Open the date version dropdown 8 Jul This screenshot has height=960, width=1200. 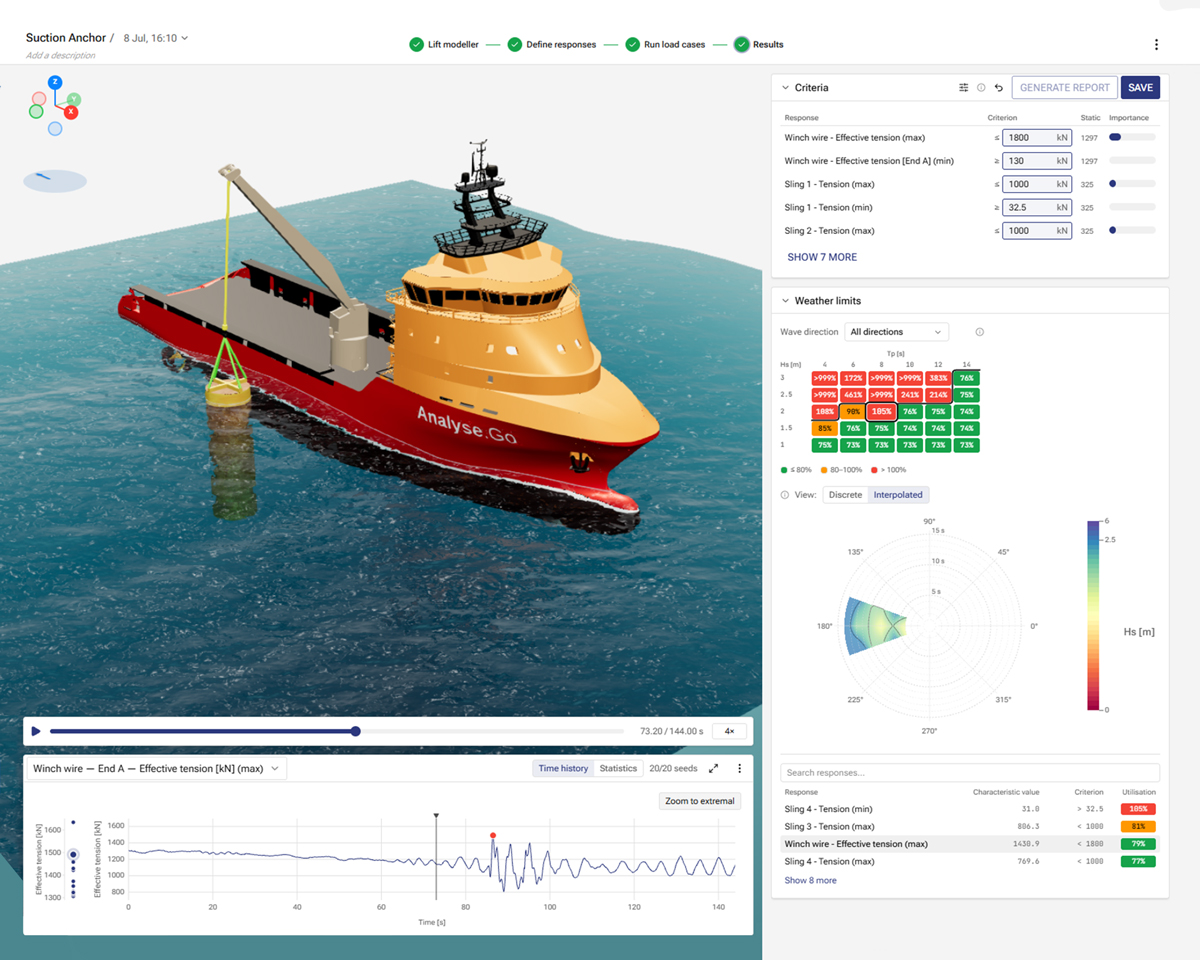(x=155, y=38)
